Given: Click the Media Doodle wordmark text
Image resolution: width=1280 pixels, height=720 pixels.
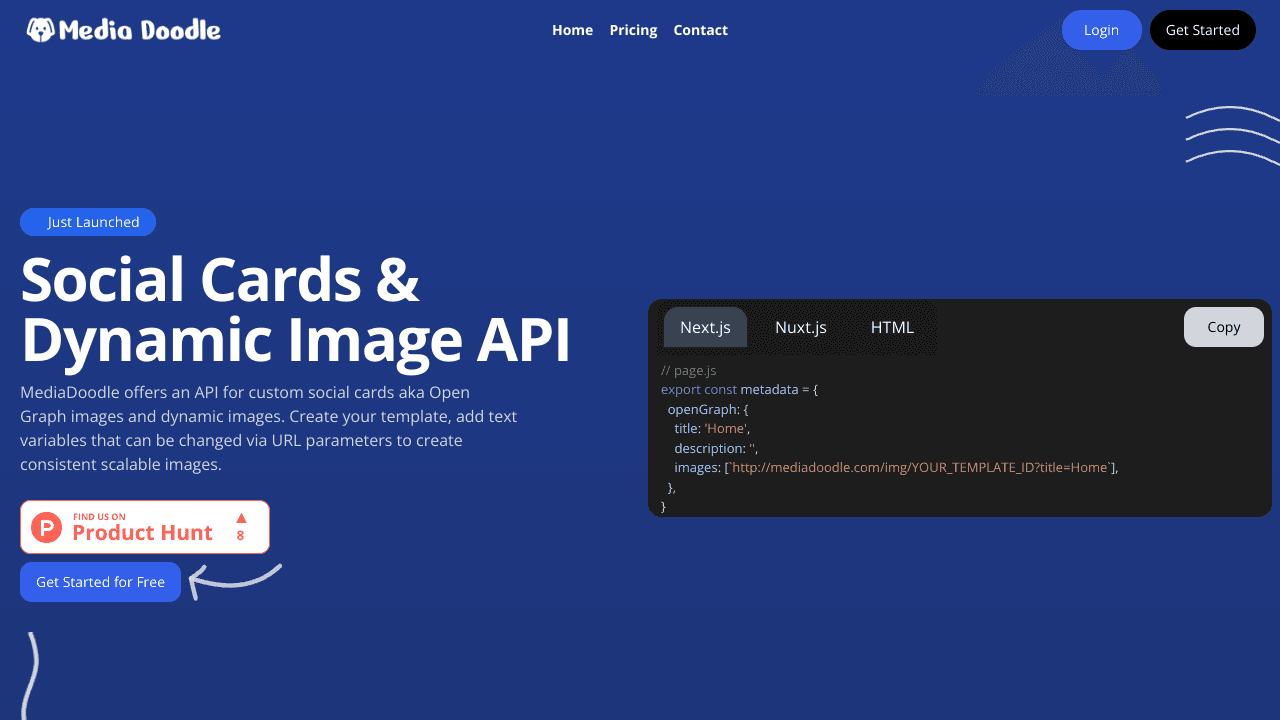Looking at the screenshot, I should [x=140, y=30].
